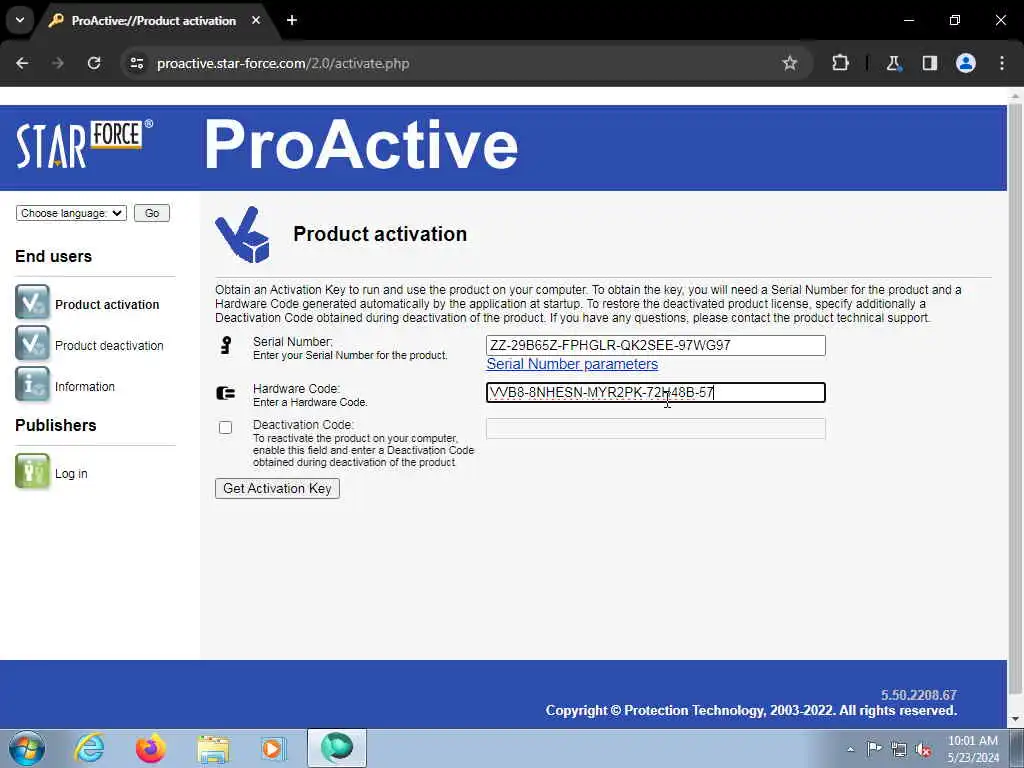The image size is (1024, 768).
Task: Open the Extensions puzzle icon
Action: 840,63
